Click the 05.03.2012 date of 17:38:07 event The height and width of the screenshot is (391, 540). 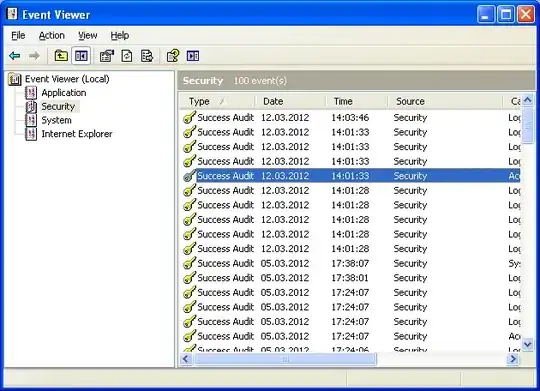tap(285, 263)
